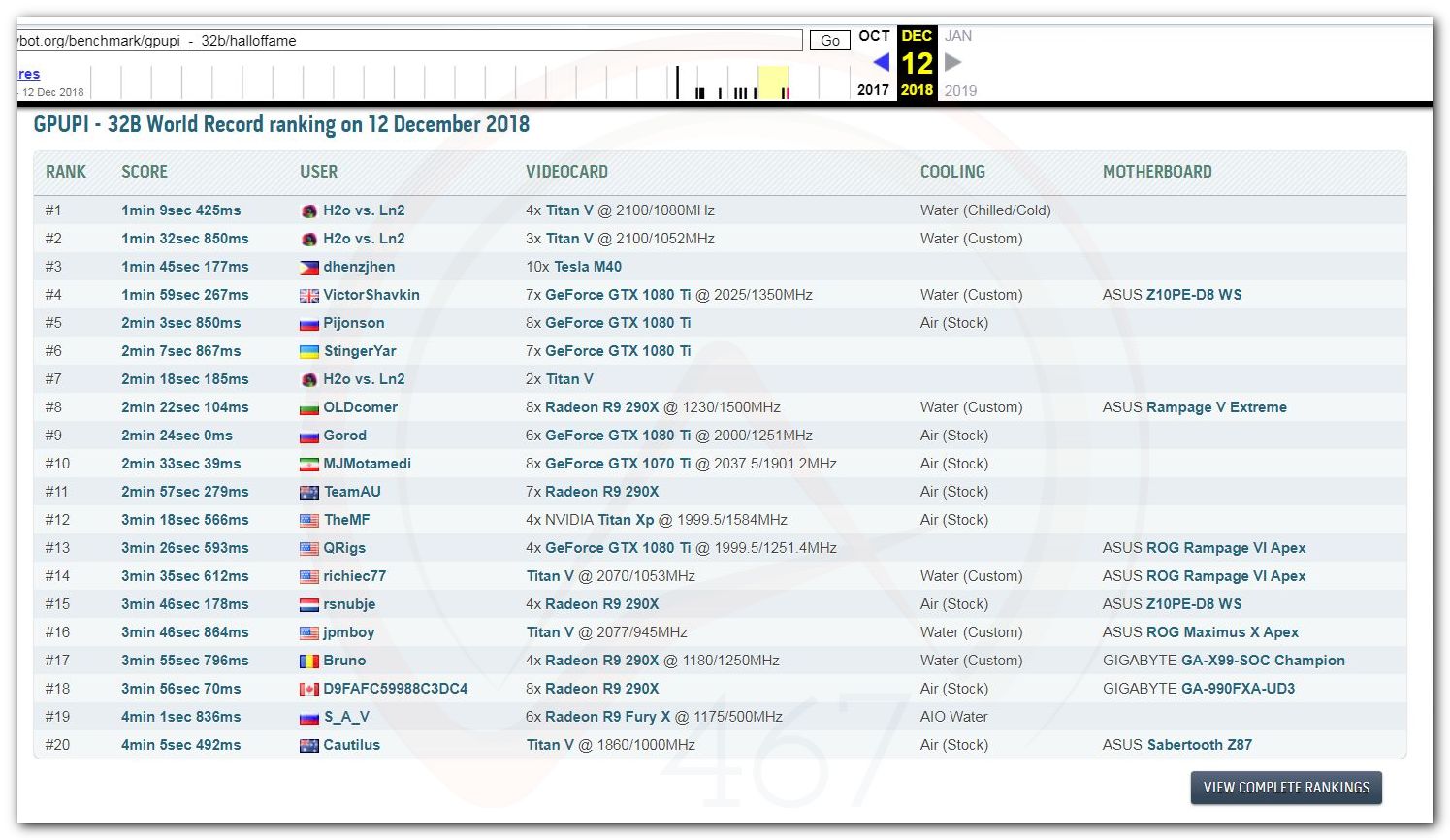
Task: Open the Sabertooth Z87 motherboard link
Action: (1200, 745)
